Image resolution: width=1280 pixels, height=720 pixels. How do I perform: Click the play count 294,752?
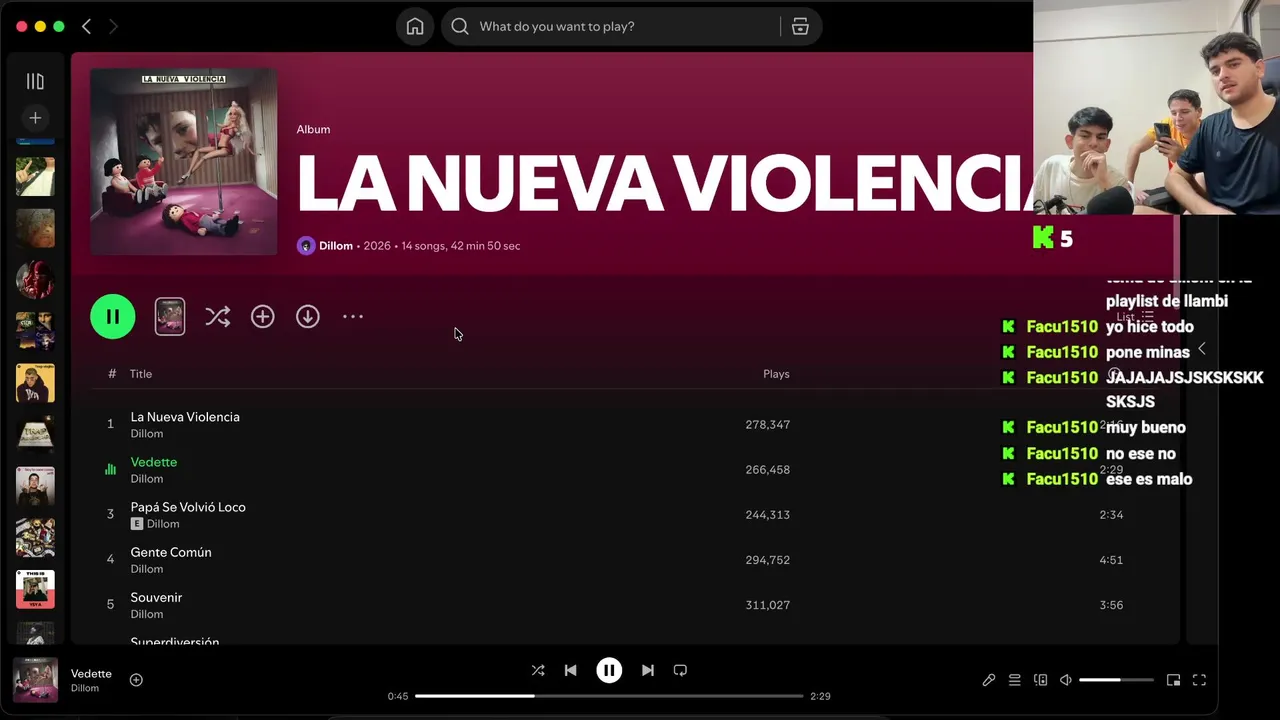point(767,560)
